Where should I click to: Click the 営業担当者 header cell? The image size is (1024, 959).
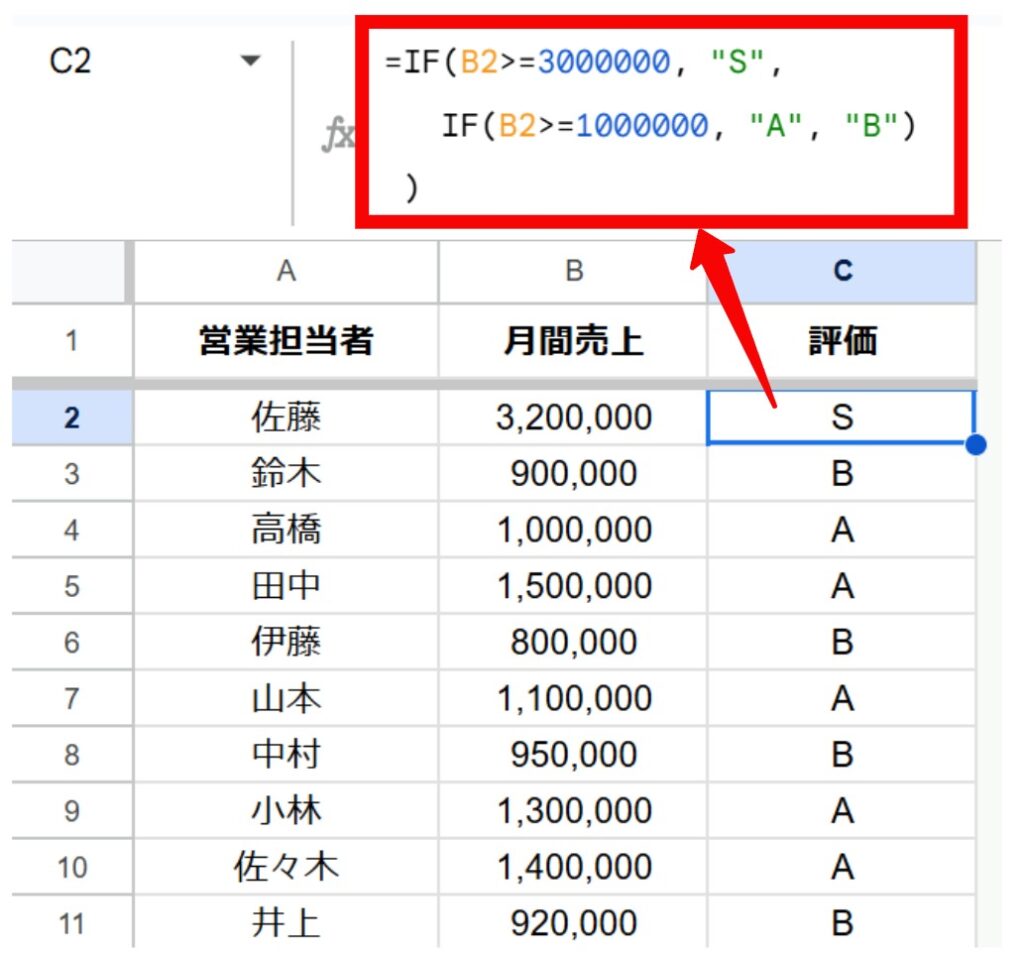pos(286,341)
